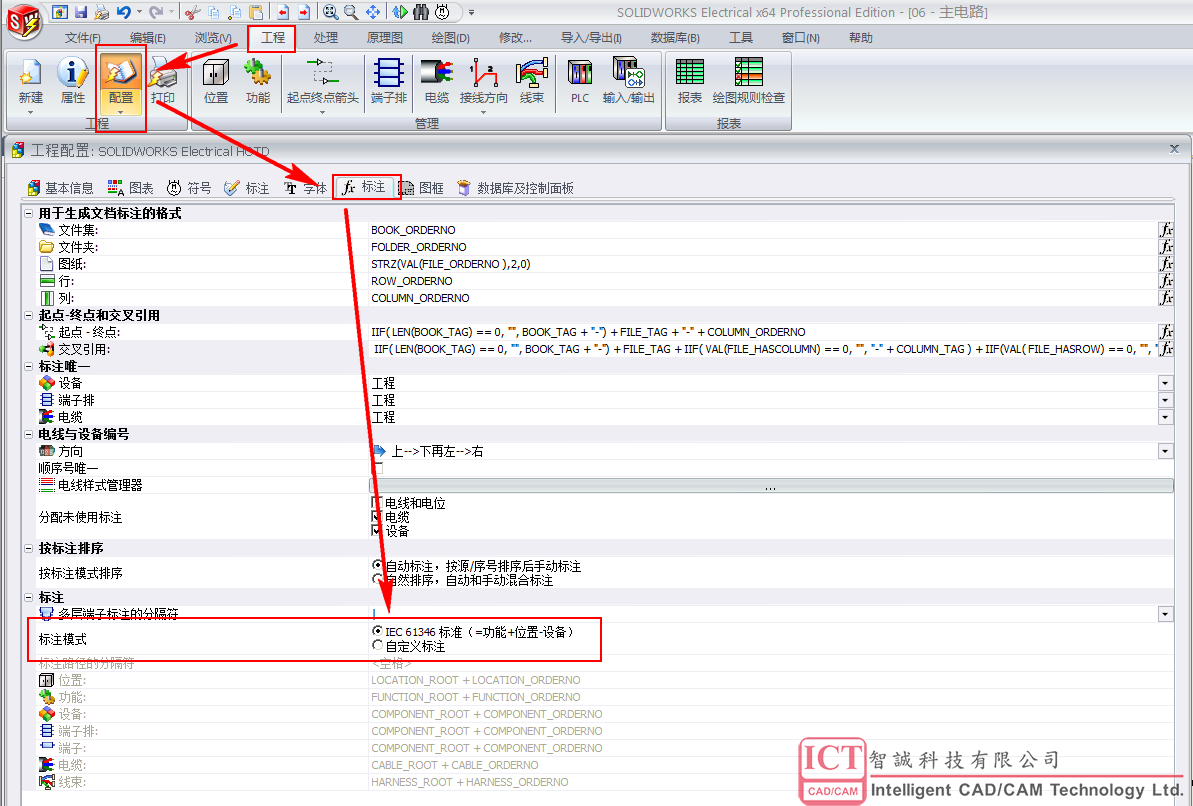This screenshot has height=806, width=1193.
Task: Click the COLUMN_ORDERNO formula field
Action: (763, 298)
